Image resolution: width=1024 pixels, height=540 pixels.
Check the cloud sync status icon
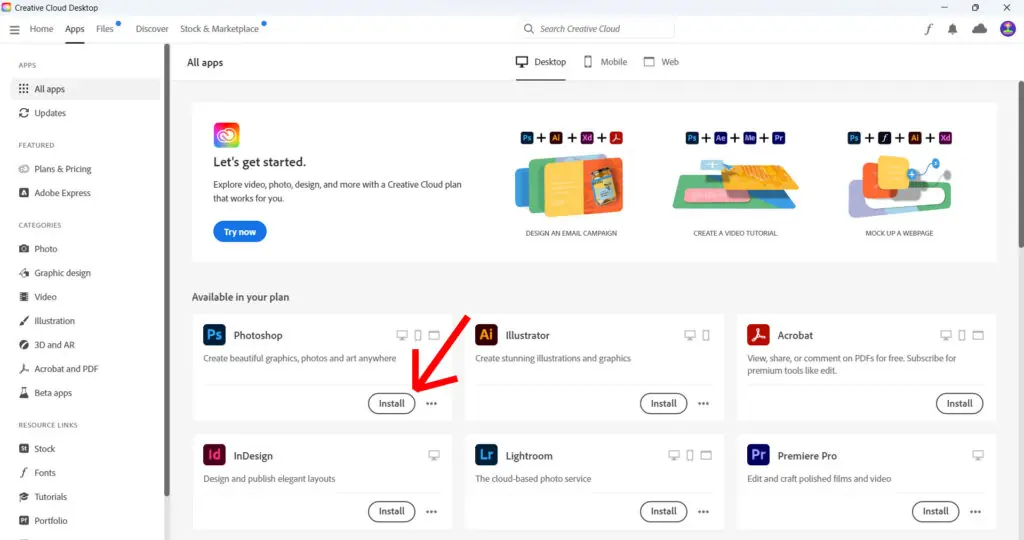click(x=980, y=29)
